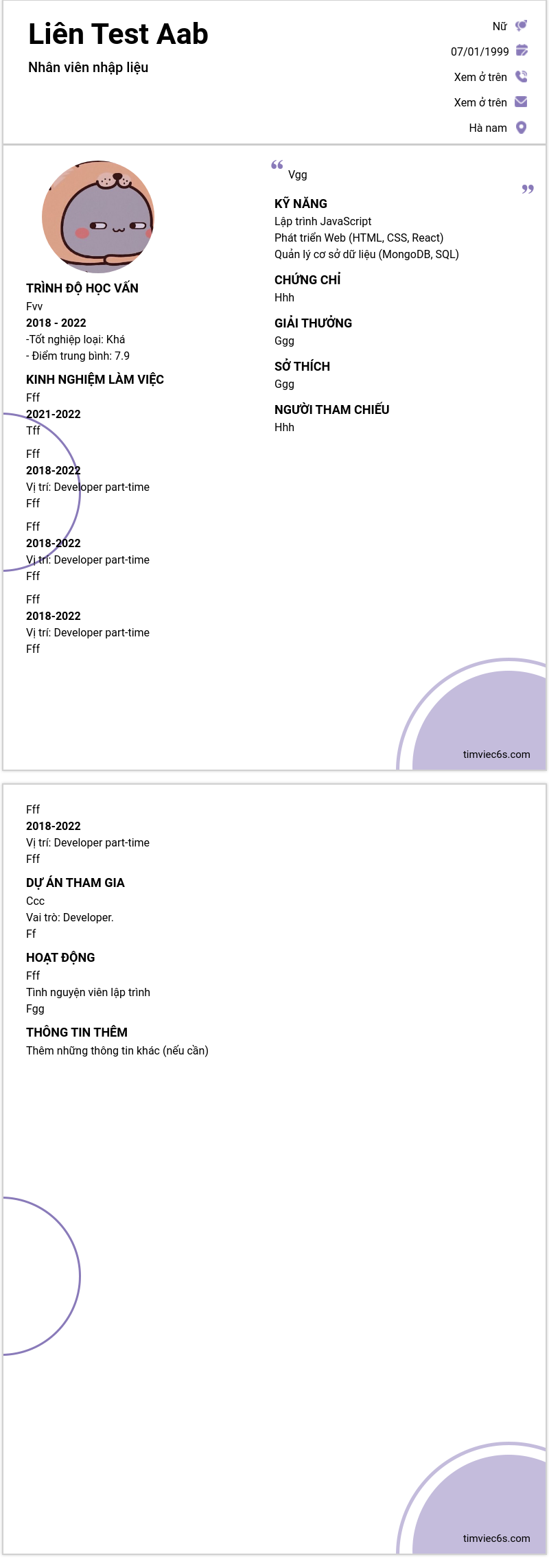Click the phone icon in contact info
This screenshot has height=1568, width=549.
(522, 76)
